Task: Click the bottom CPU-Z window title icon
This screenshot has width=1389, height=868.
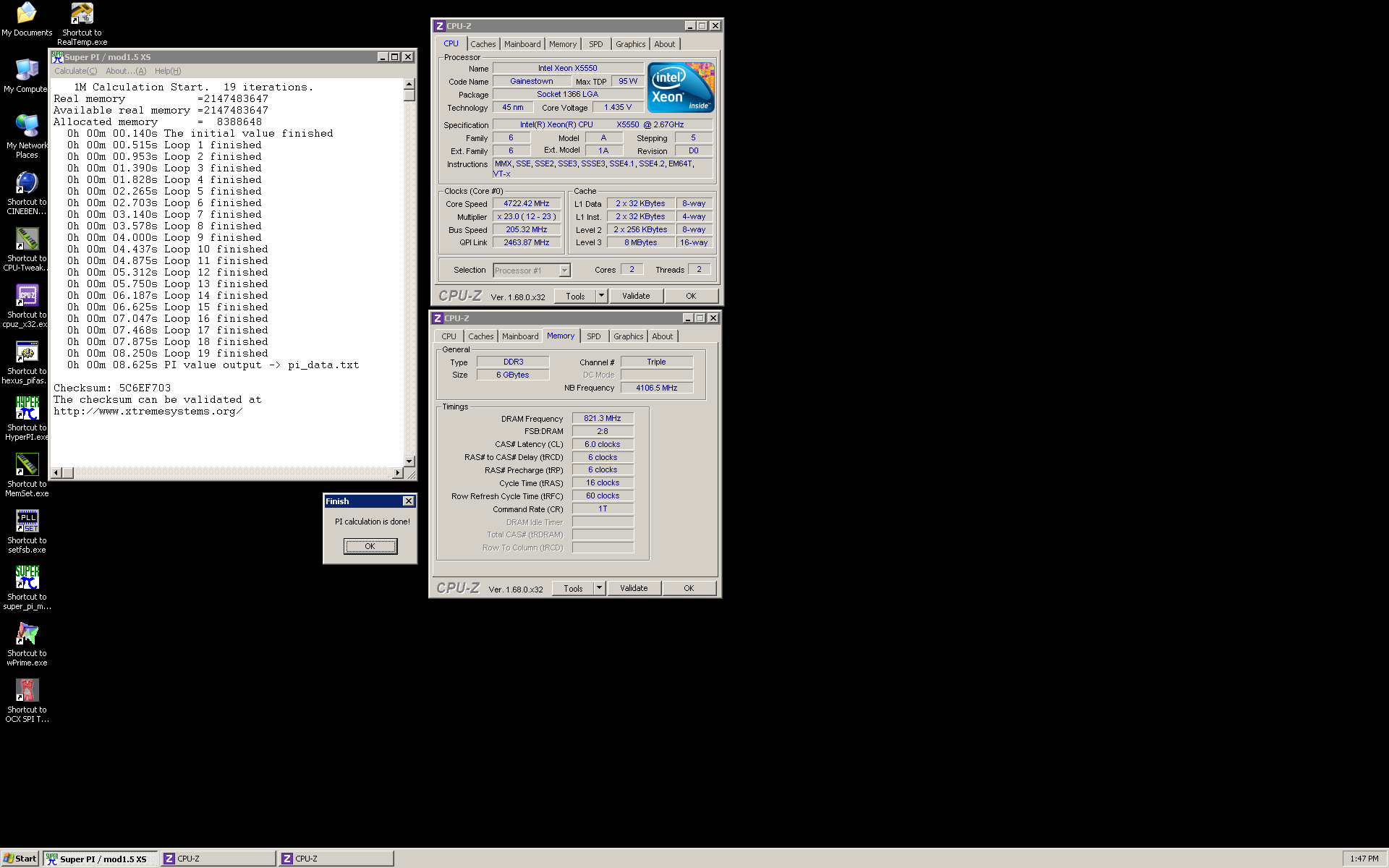Action: coord(437,318)
